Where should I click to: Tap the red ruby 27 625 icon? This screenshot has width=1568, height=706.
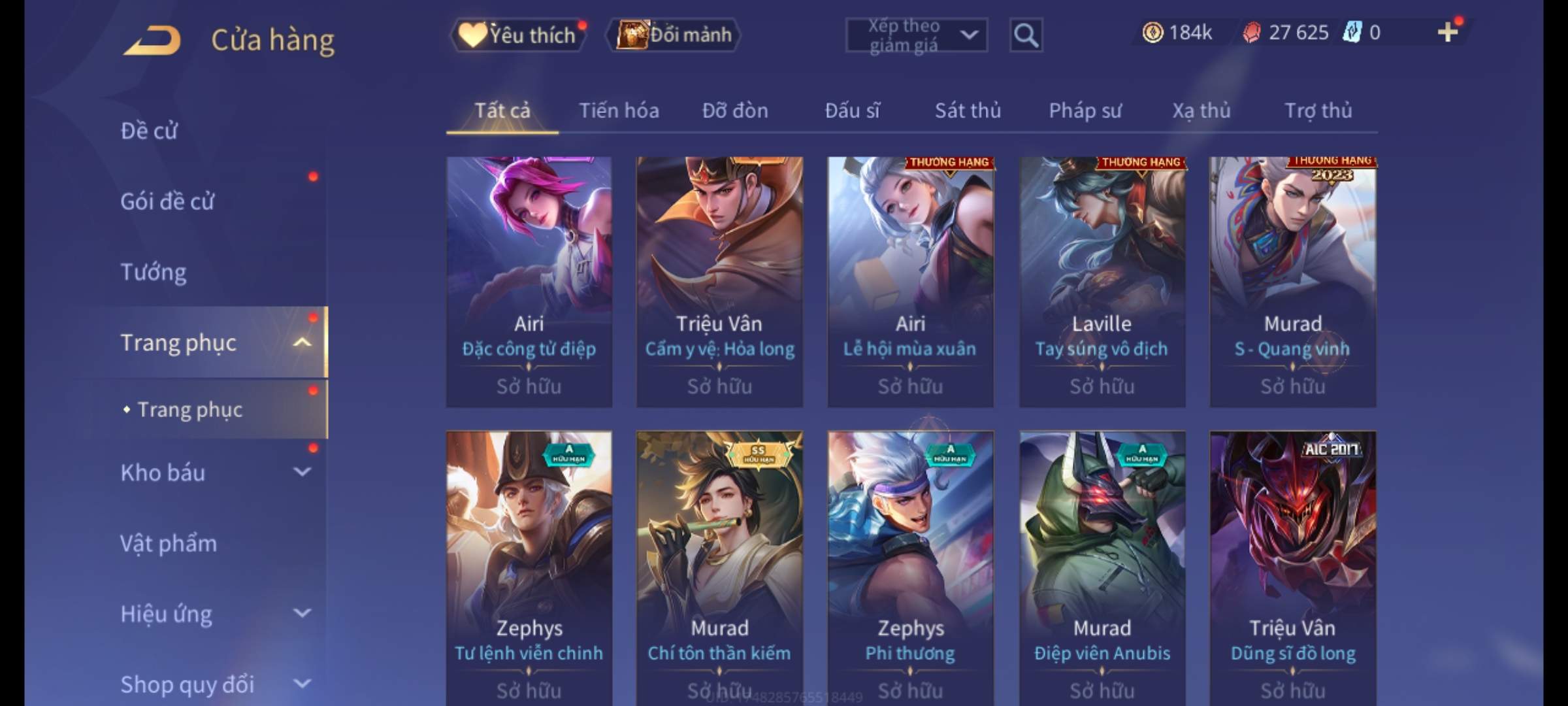tap(1252, 32)
